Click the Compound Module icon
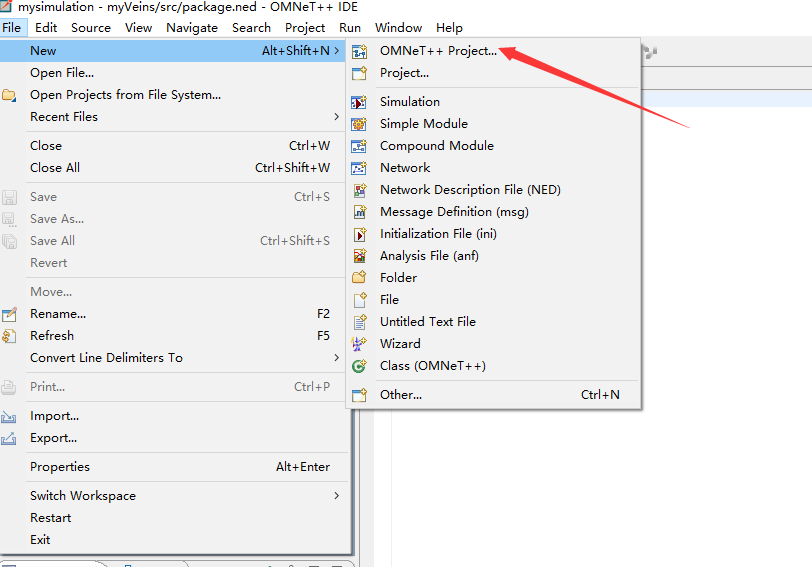This screenshot has width=812, height=567. (x=359, y=146)
